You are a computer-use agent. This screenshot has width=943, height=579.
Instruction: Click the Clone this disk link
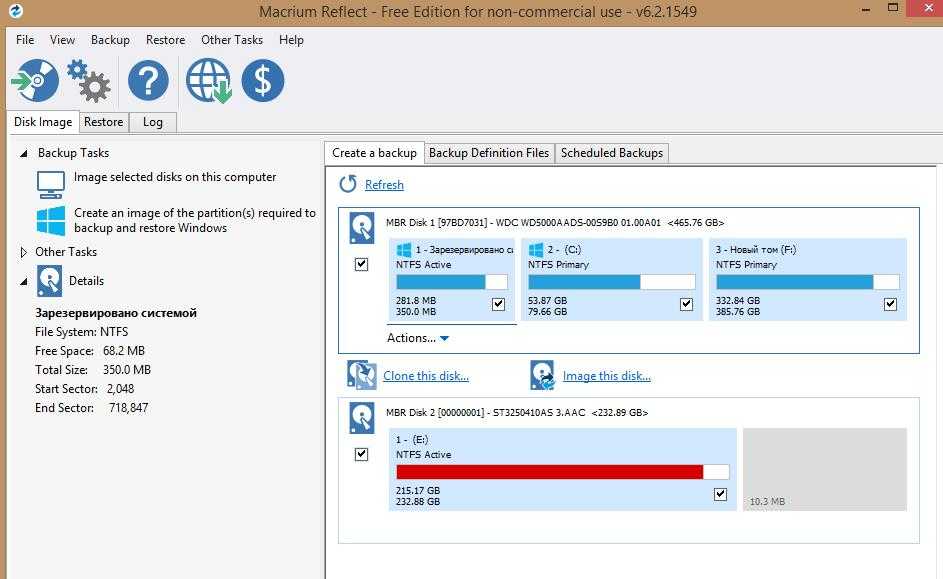click(x=425, y=376)
